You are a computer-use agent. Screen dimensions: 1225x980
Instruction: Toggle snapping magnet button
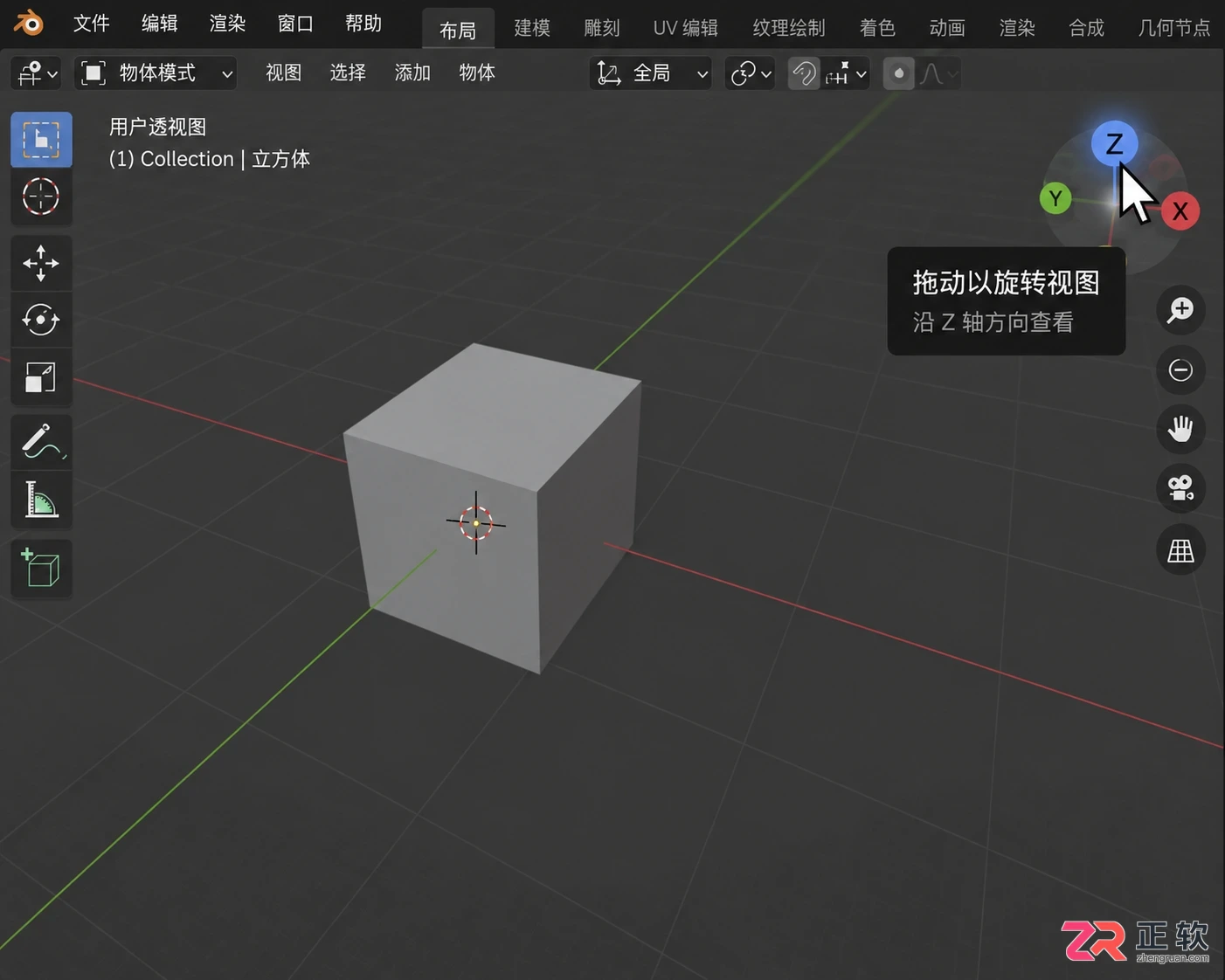pyautogui.click(x=803, y=73)
